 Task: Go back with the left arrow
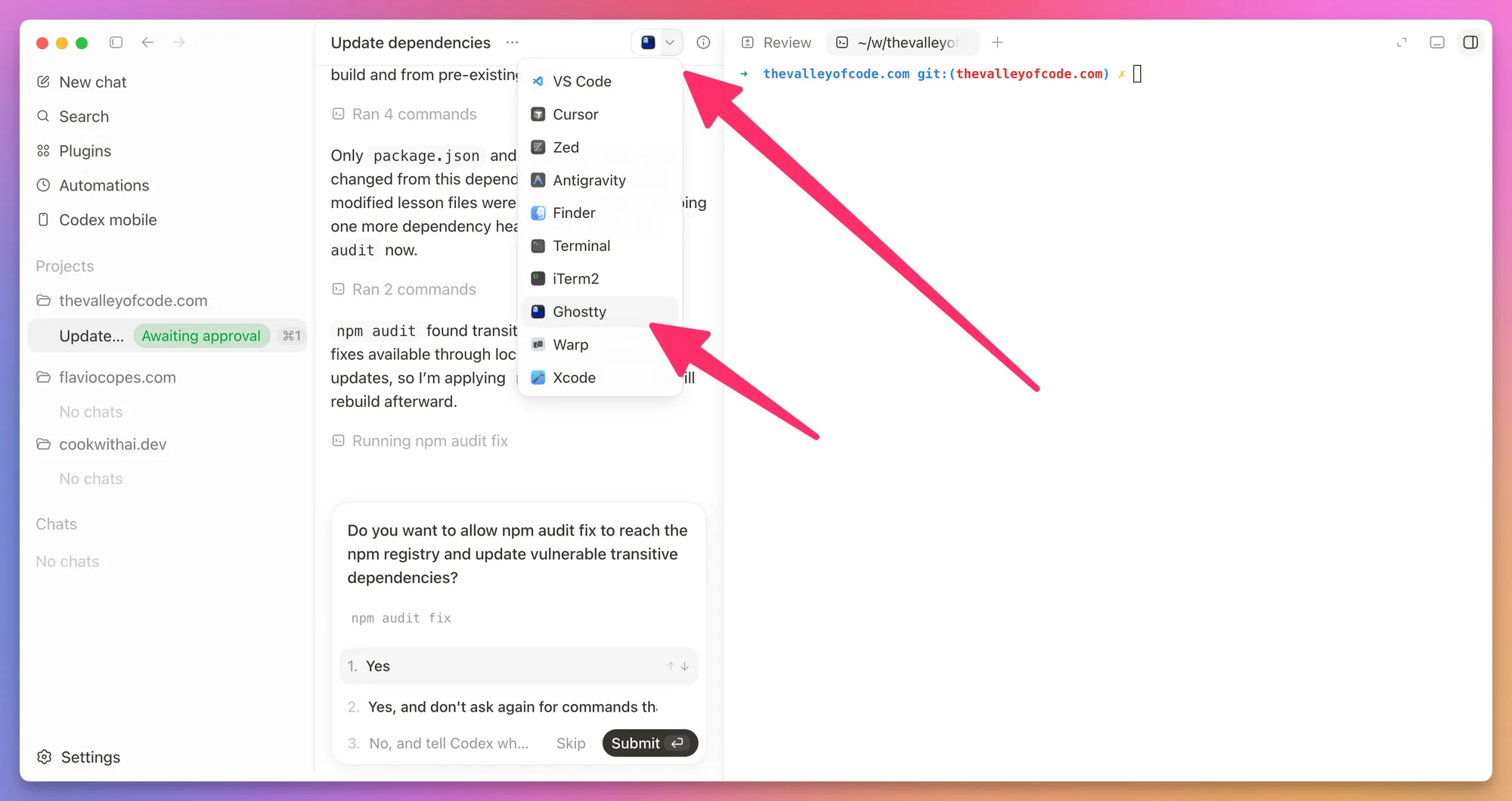point(147,42)
